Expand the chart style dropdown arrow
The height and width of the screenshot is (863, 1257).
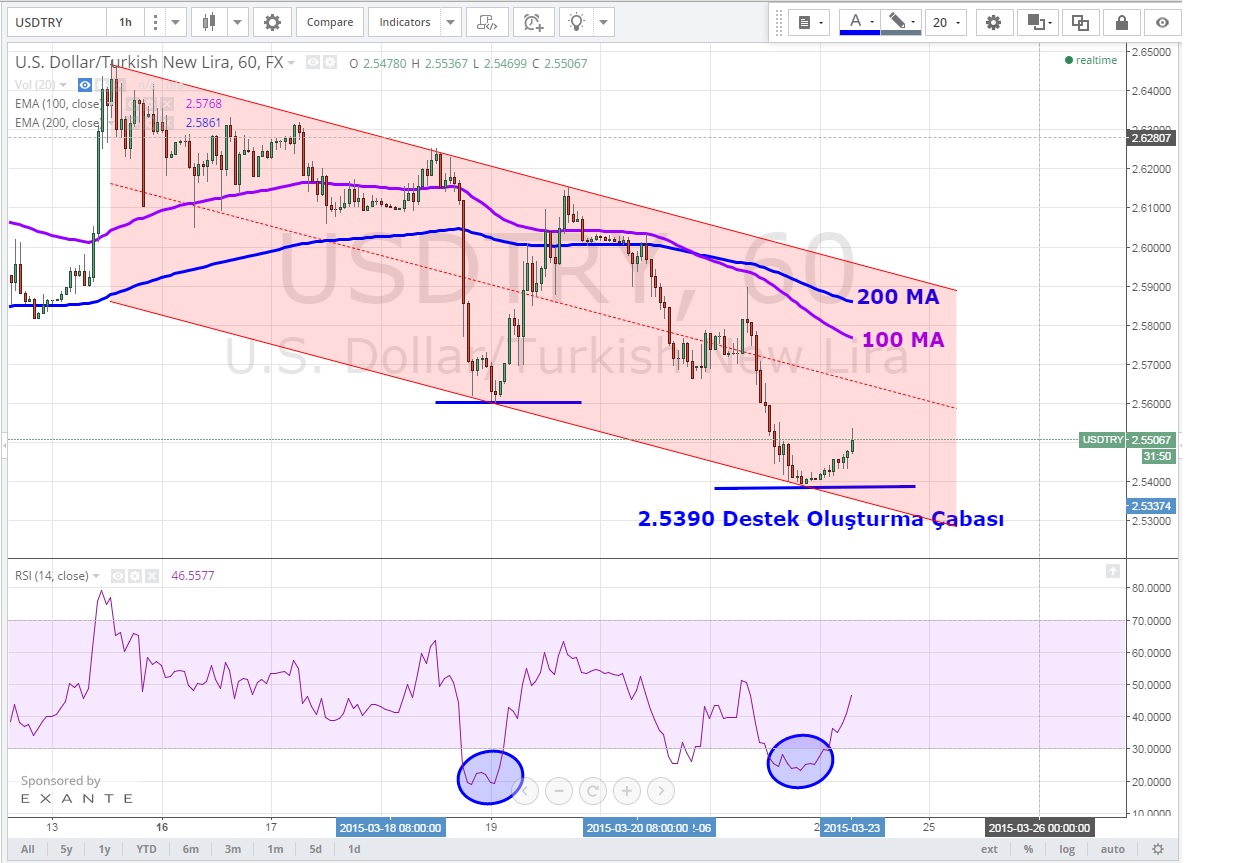point(237,22)
